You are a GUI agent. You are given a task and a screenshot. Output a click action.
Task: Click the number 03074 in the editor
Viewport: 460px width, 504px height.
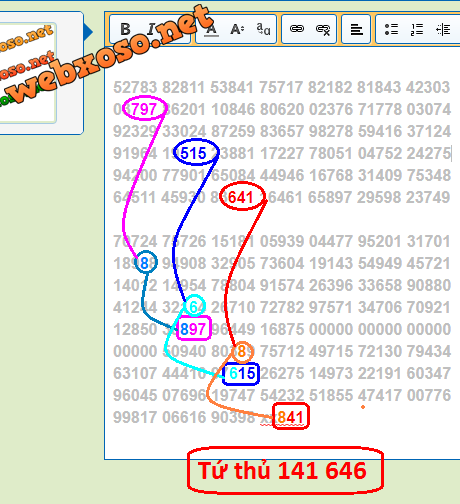429,109
